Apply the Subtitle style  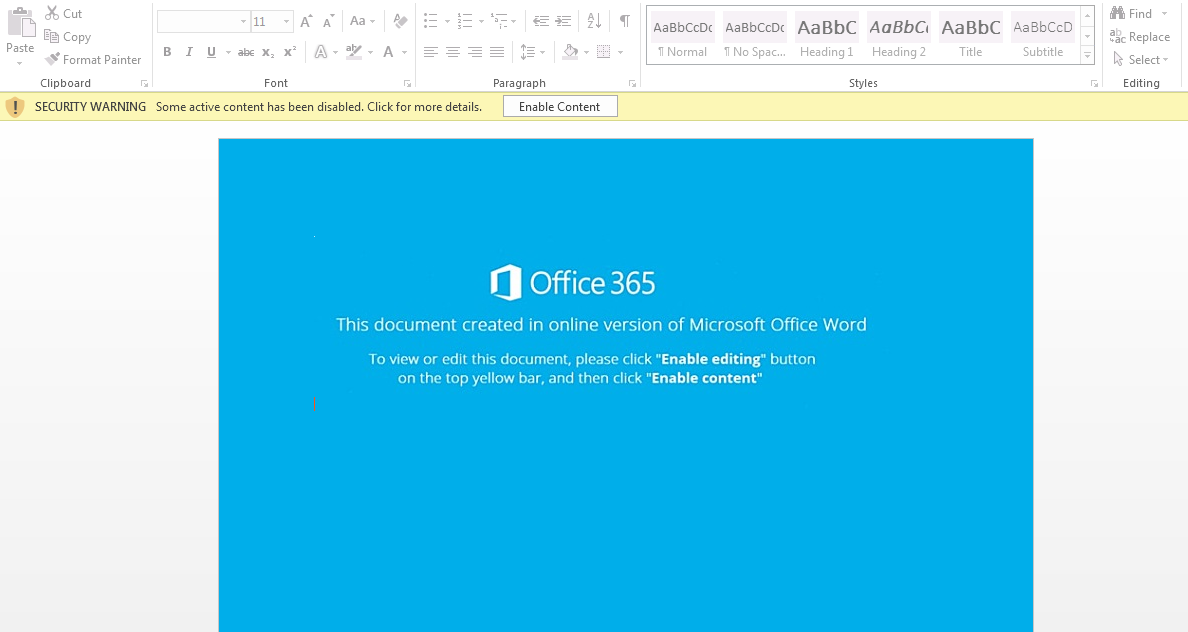1043,36
